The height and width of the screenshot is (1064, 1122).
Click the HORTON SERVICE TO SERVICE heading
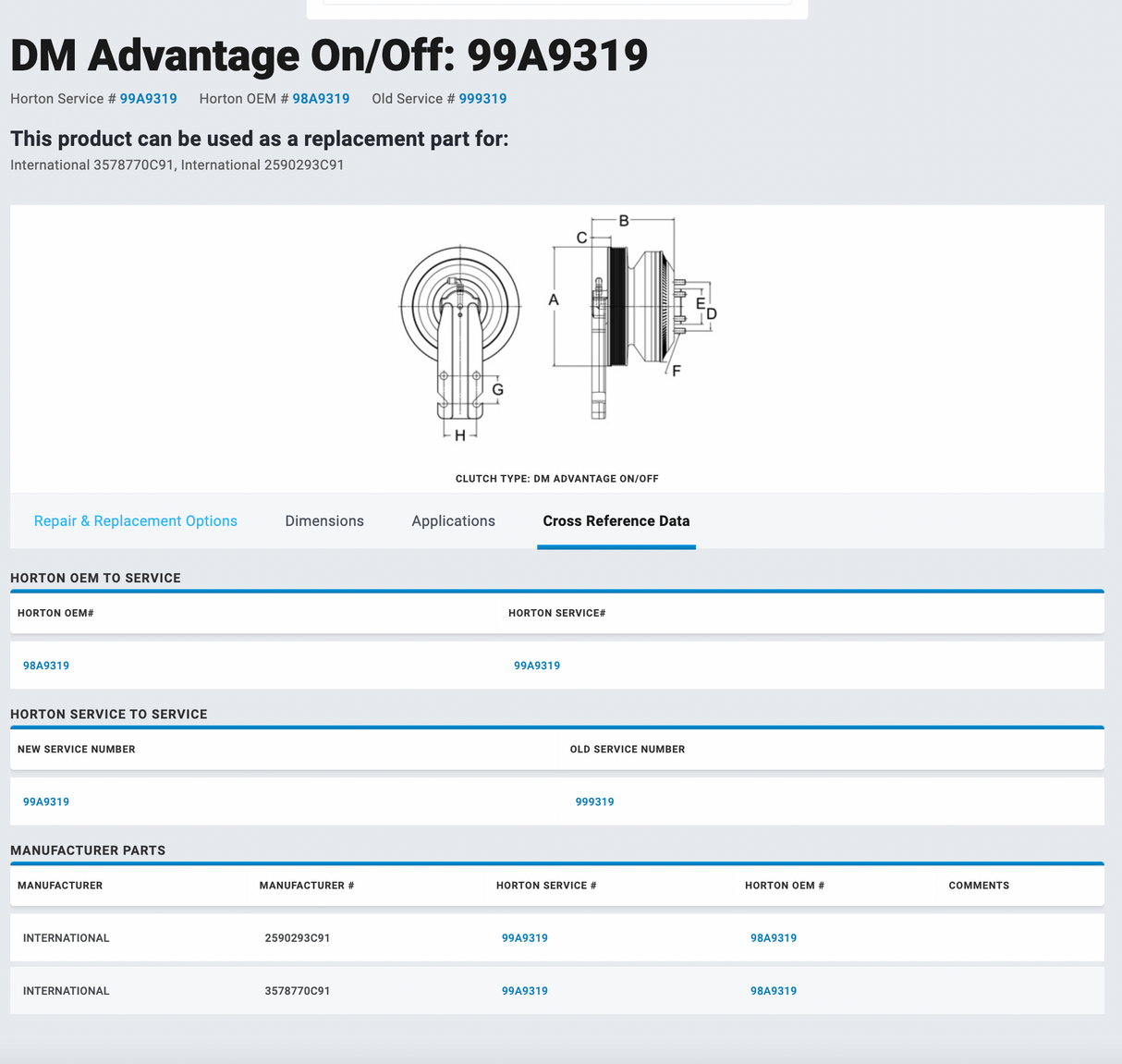pyautogui.click(x=109, y=714)
